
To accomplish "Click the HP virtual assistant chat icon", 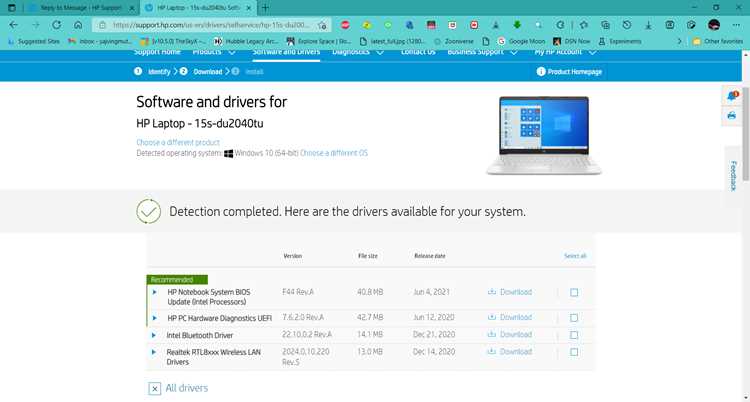I will coord(732,96).
